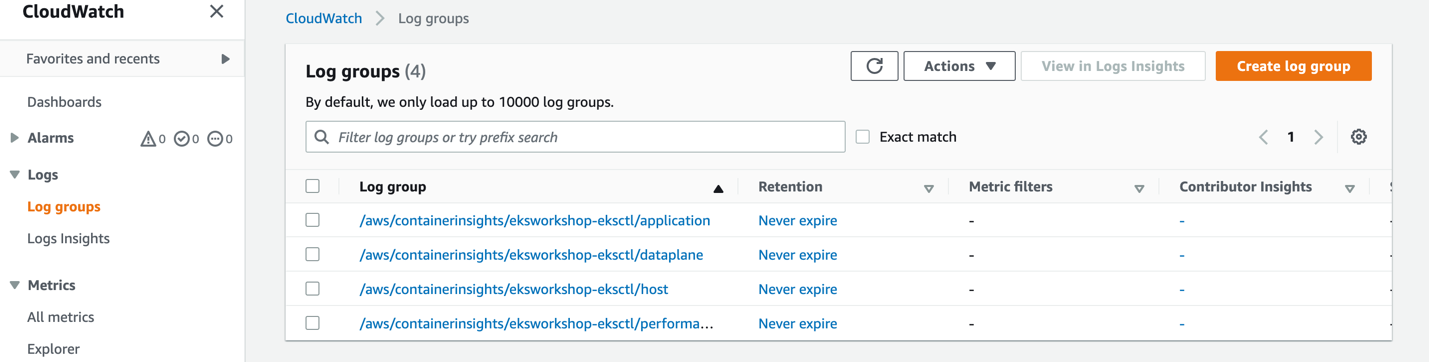1429x362 pixels.
Task: Focus the filter log groups search field
Action: coord(575,137)
